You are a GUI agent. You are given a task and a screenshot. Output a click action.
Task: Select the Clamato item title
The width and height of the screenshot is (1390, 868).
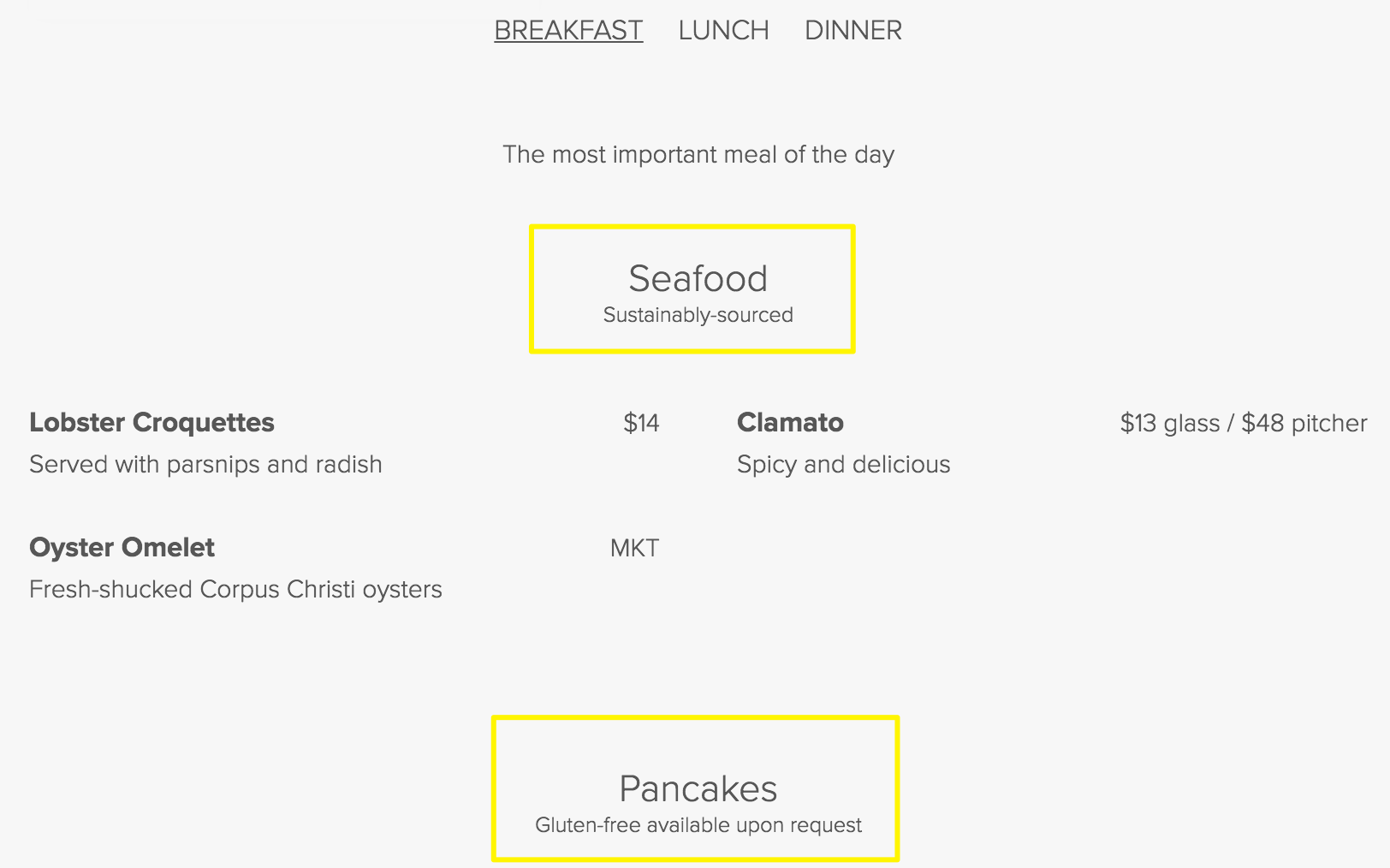click(790, 422)
